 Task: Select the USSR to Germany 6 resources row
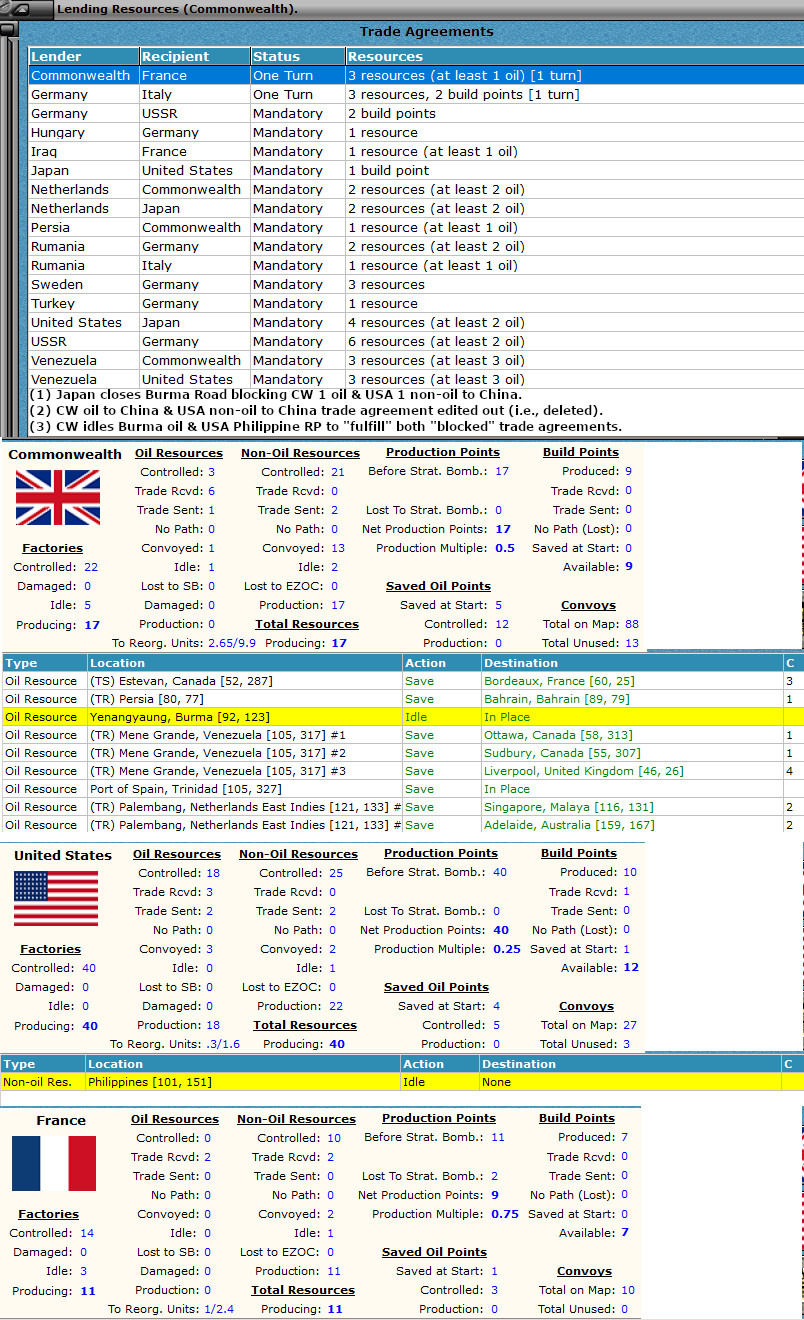coord(415,341)
